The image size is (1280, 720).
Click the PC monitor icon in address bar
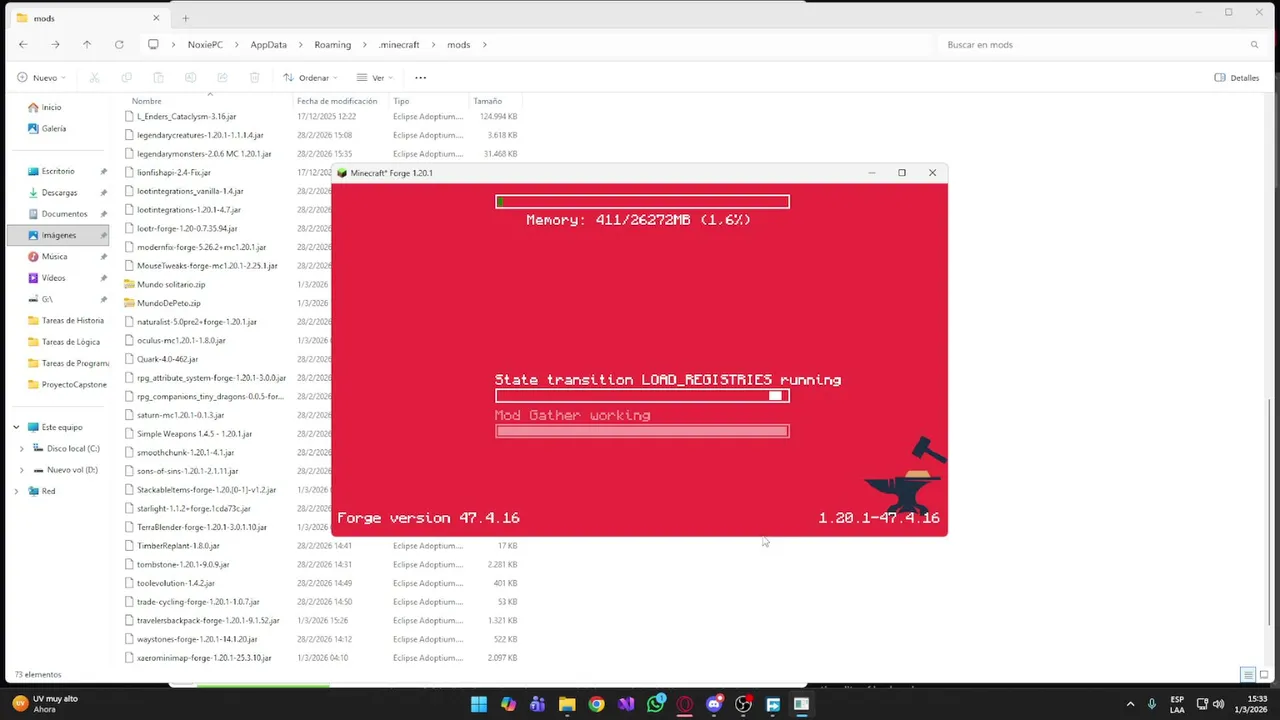(x=153, y=45)
